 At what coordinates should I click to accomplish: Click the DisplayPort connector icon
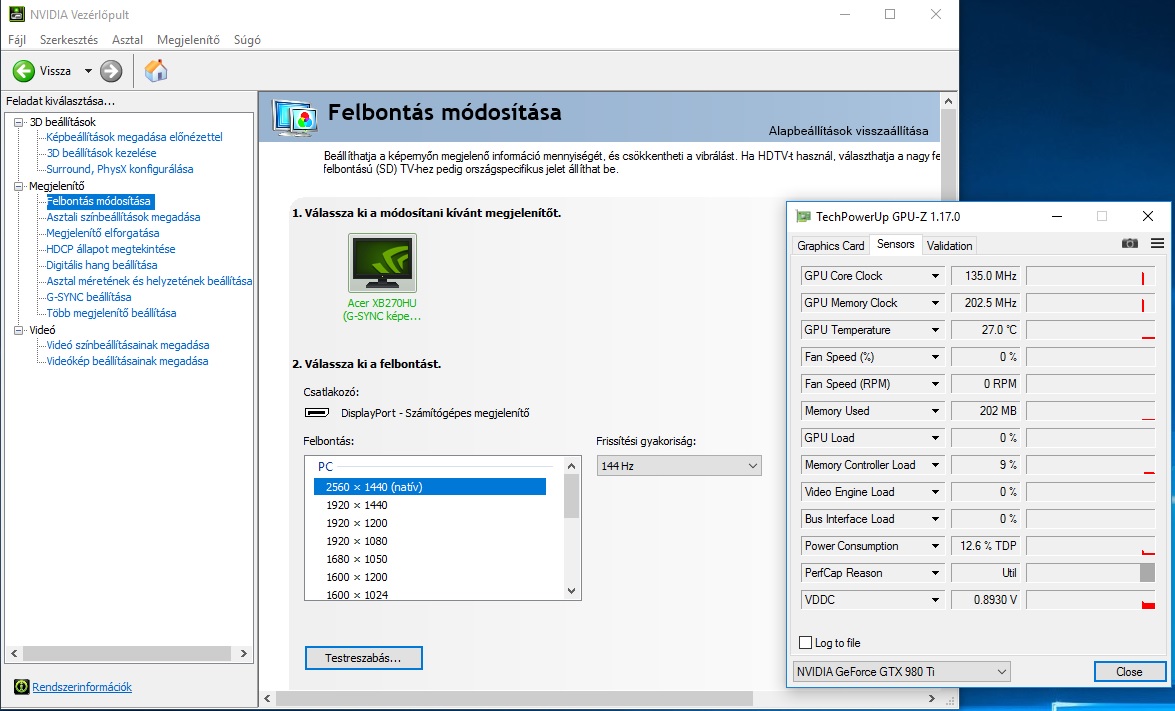(x=317, y=413)
